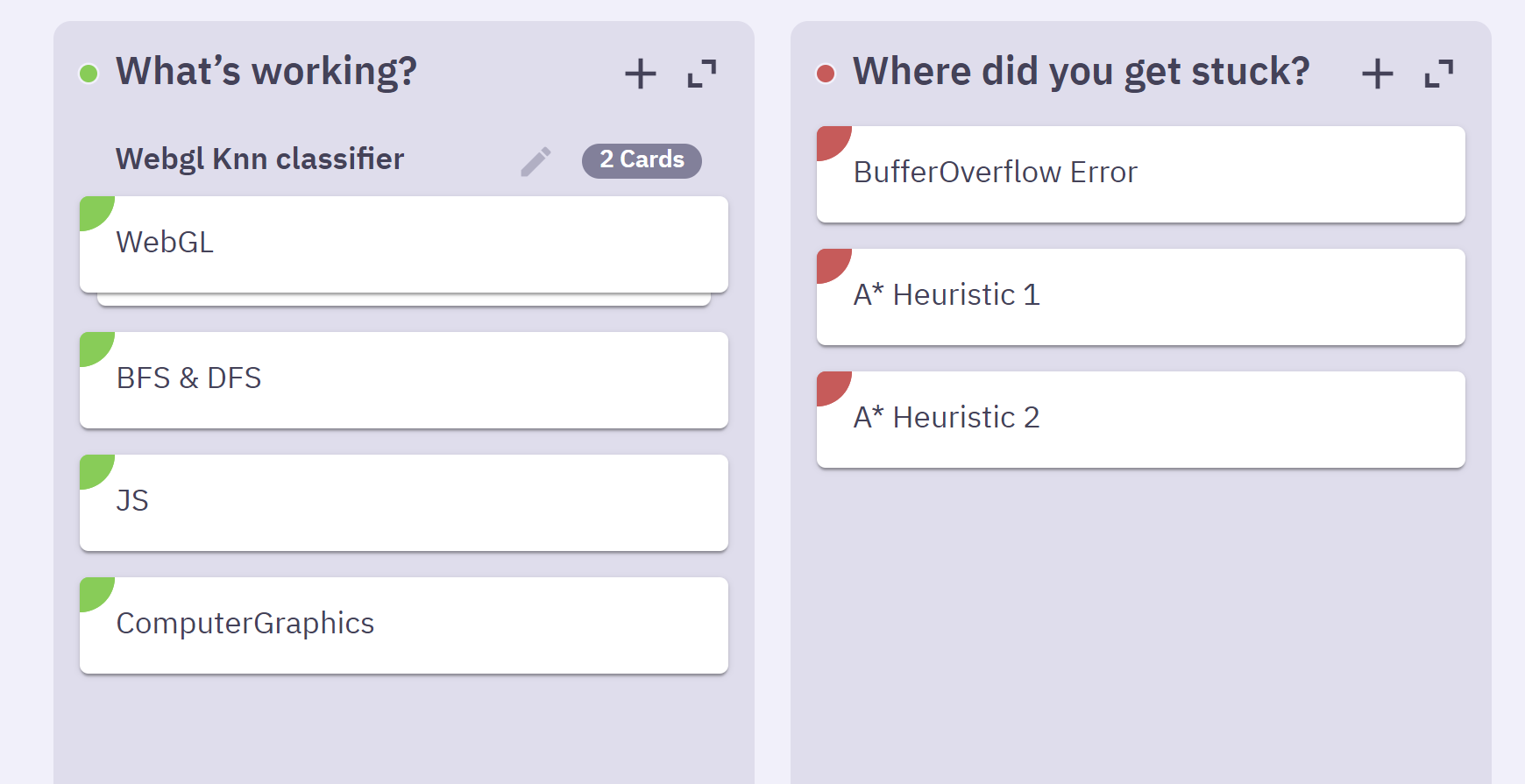Click the green status dot beside What's working header

tap(89, 73)
